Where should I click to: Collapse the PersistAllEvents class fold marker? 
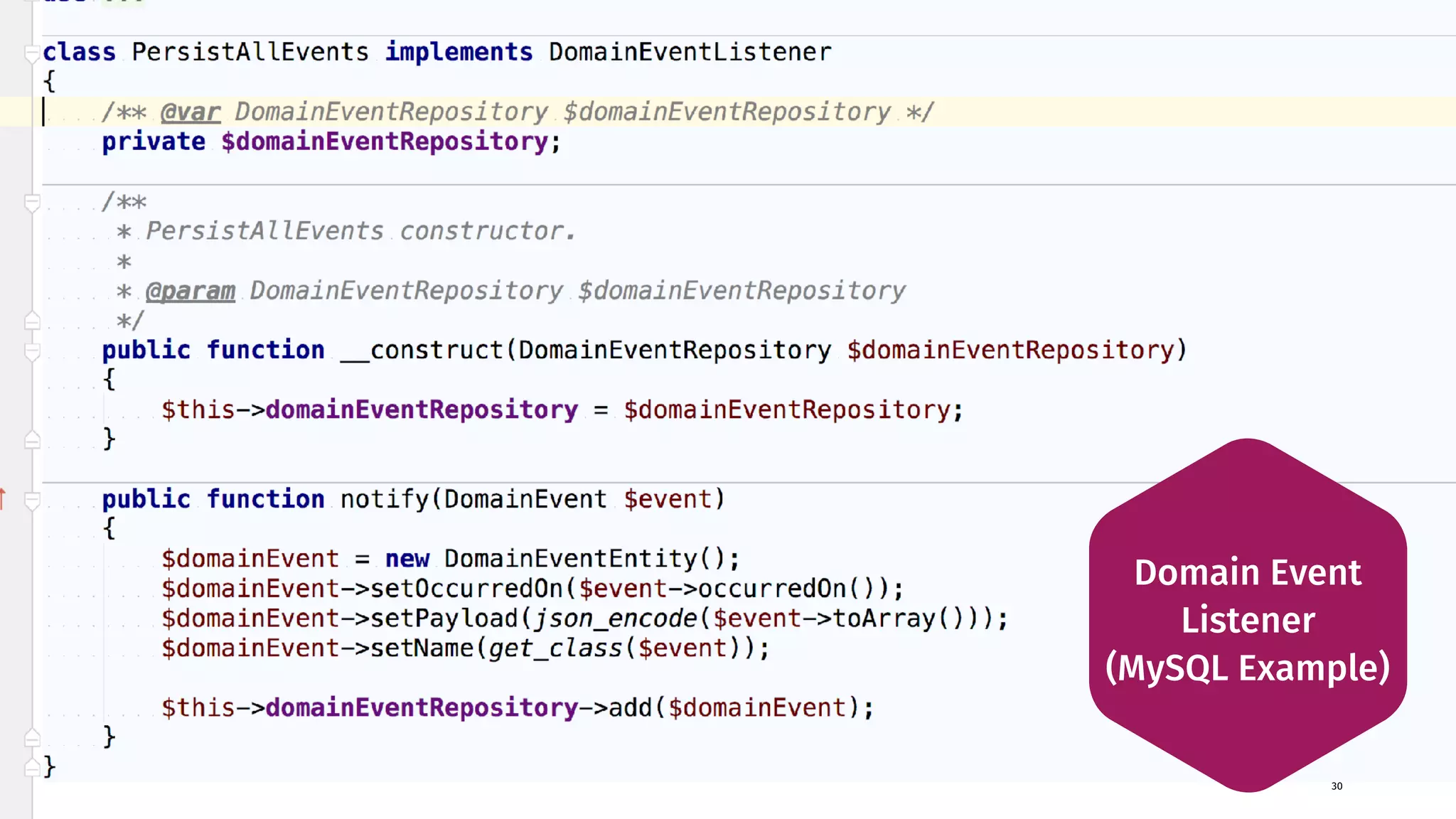coord(32,53)
